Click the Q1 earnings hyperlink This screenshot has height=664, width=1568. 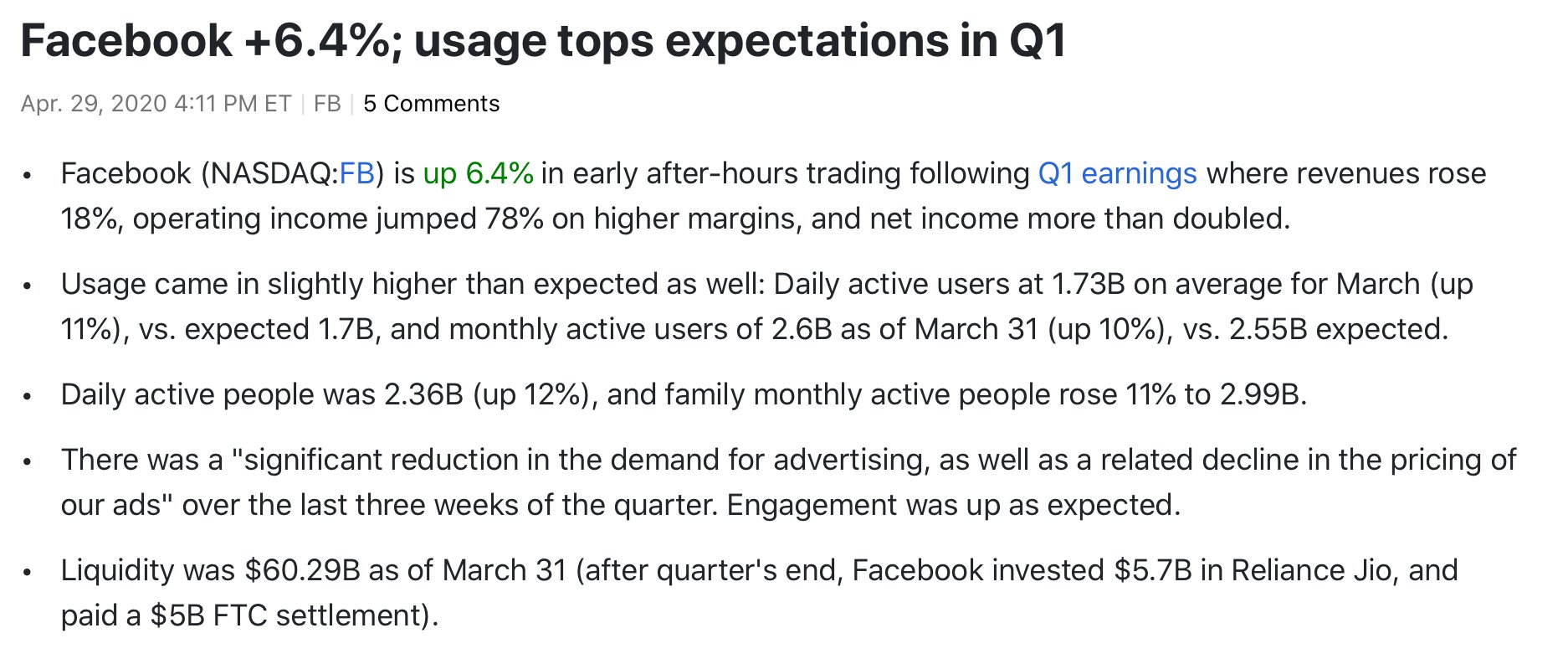tap(1117, 173)
